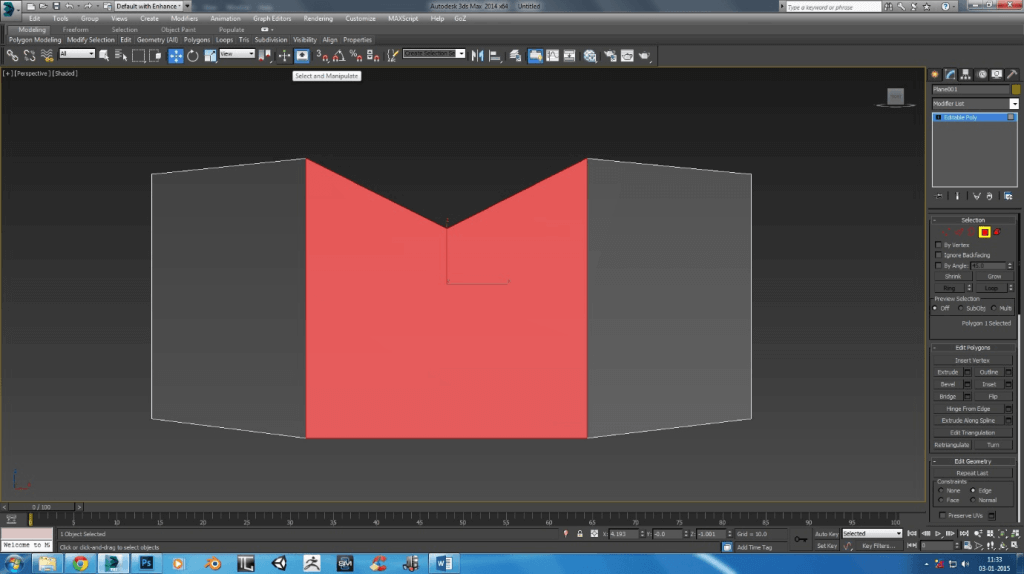1024x574 pixels.
Task: Activate the Select and Move tool
Action: tap(176, 56)
